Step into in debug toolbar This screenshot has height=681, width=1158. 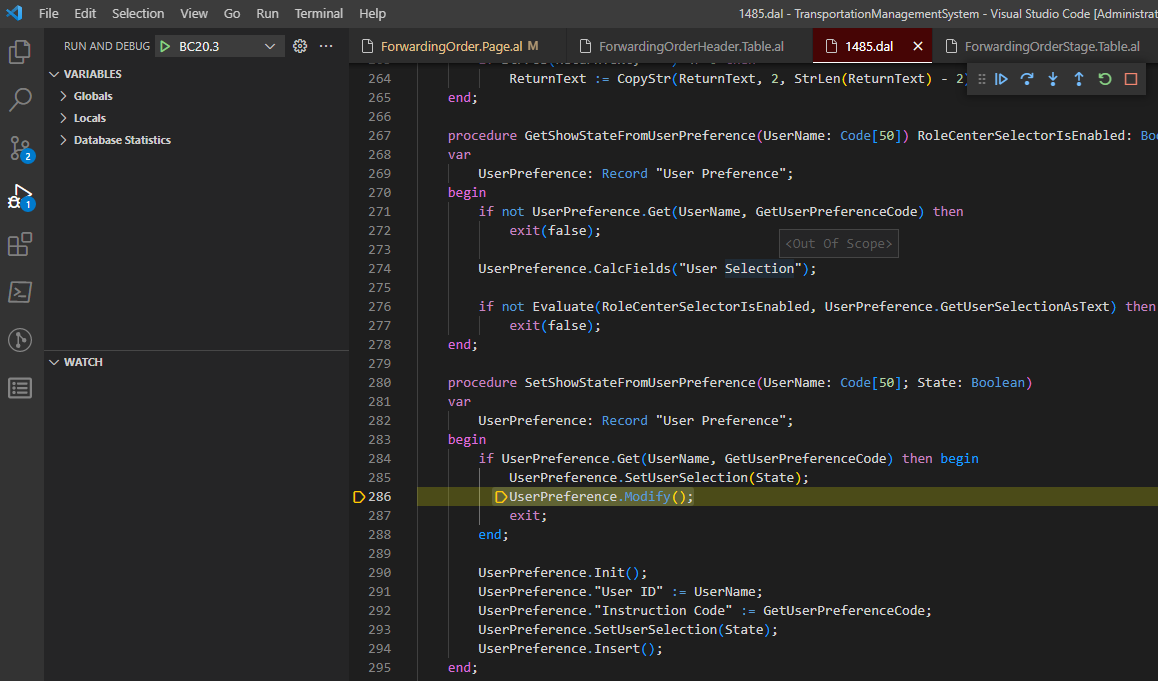(1053, 79)
